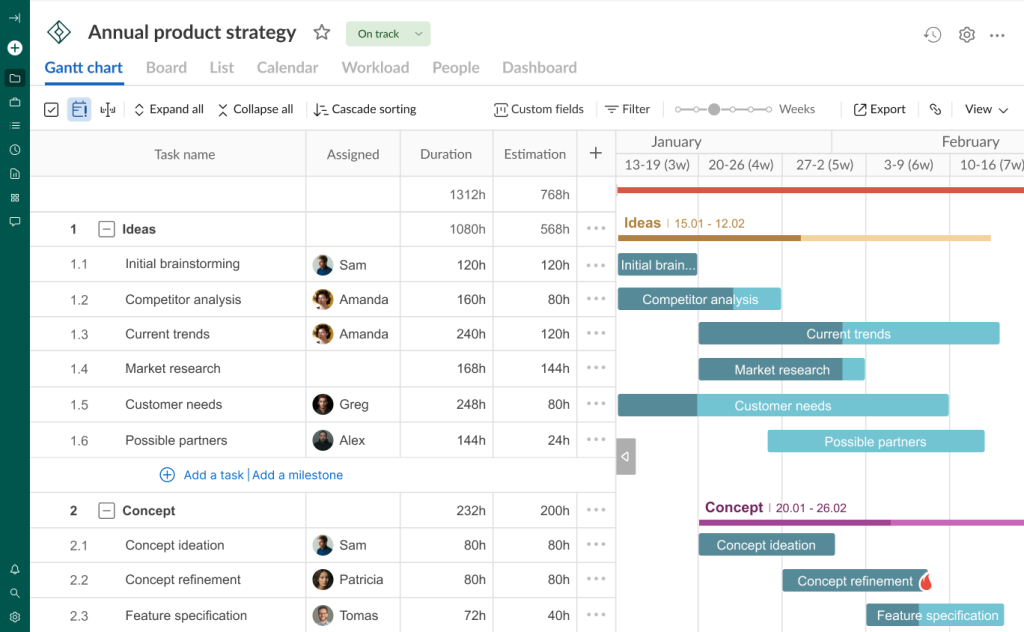Open the three-dot more menu at top right
Viewport: 1024px width, 632px height.
click(997, 35)
